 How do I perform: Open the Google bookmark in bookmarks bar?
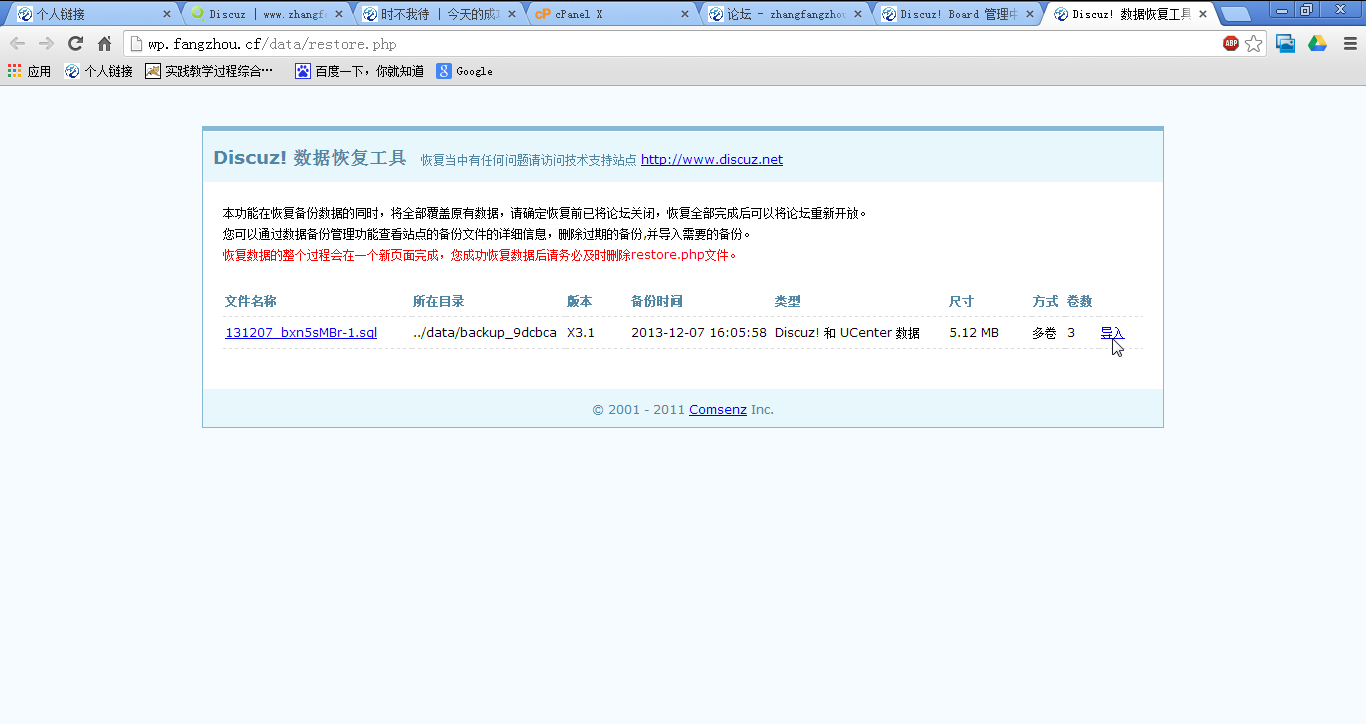pyautogui.click(x=465, y=71)
